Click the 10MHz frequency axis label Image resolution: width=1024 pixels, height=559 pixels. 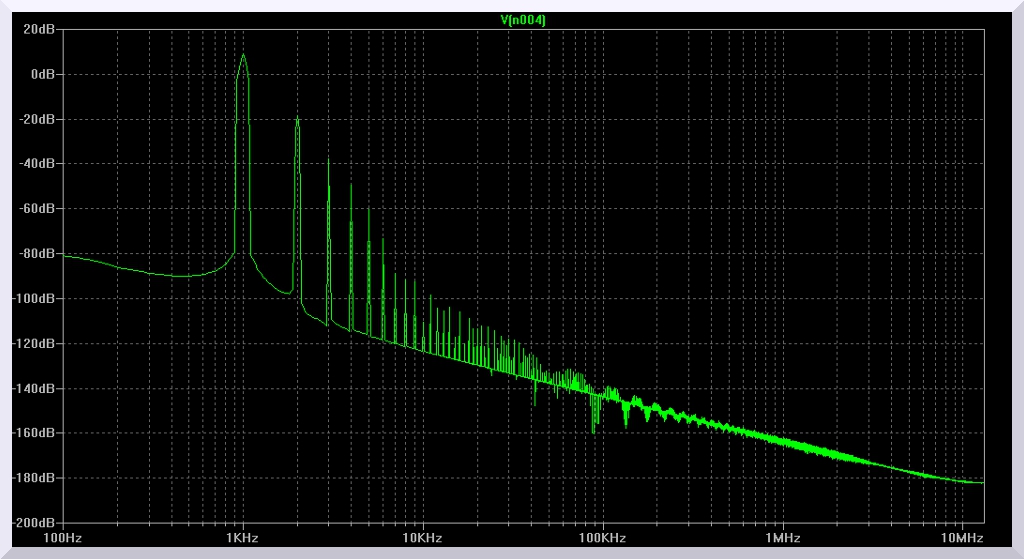[x=961, y=537]
